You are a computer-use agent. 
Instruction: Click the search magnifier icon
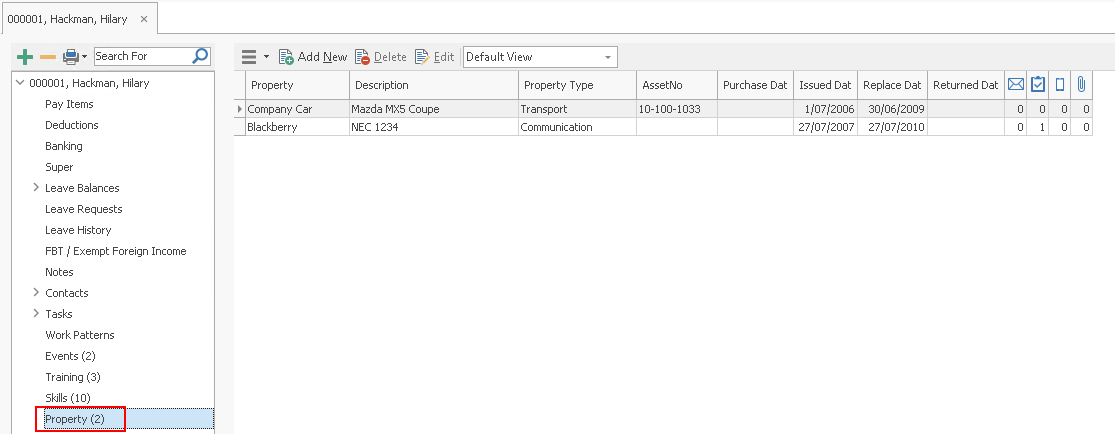point(200,56)
